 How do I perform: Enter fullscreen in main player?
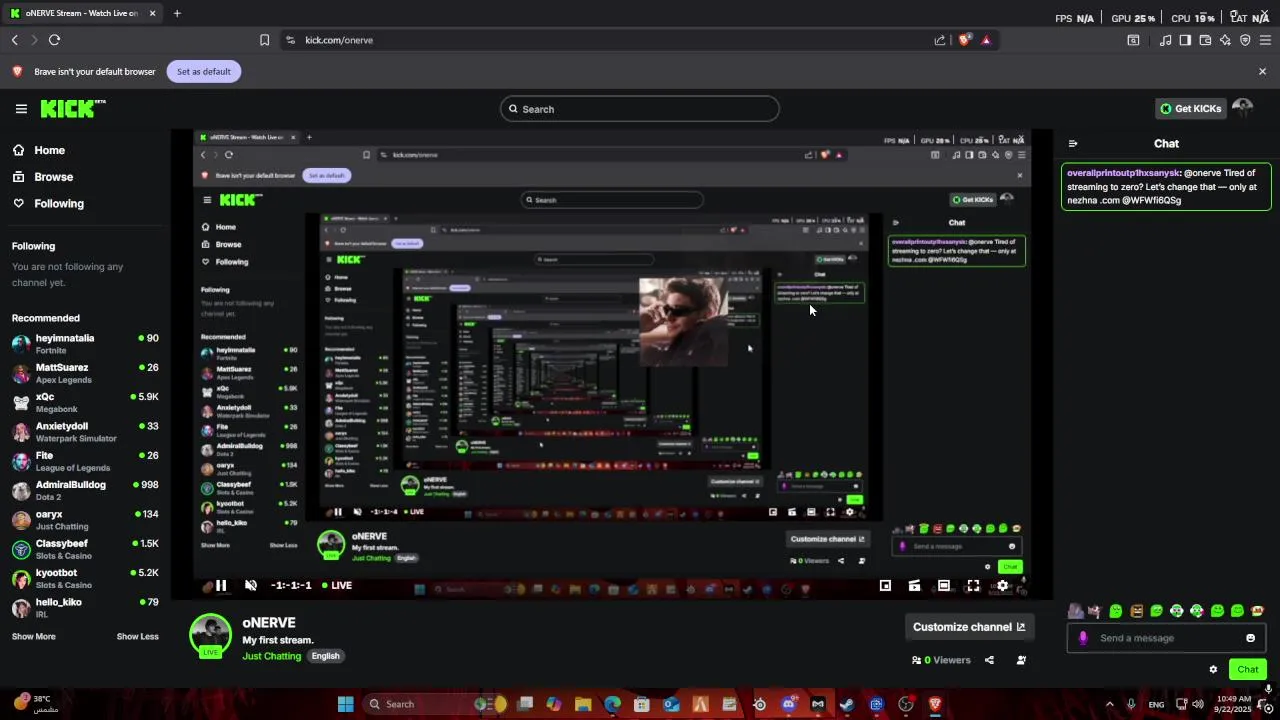[973, 586]
